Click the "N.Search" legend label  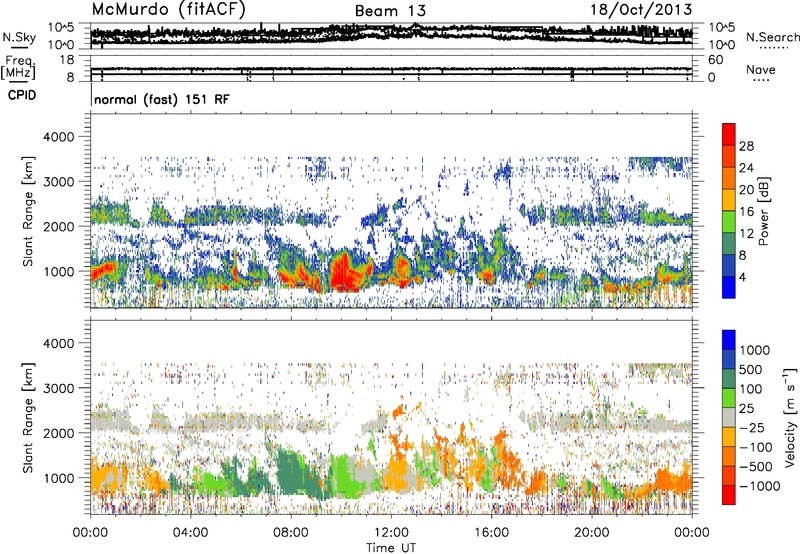(772, 37)
